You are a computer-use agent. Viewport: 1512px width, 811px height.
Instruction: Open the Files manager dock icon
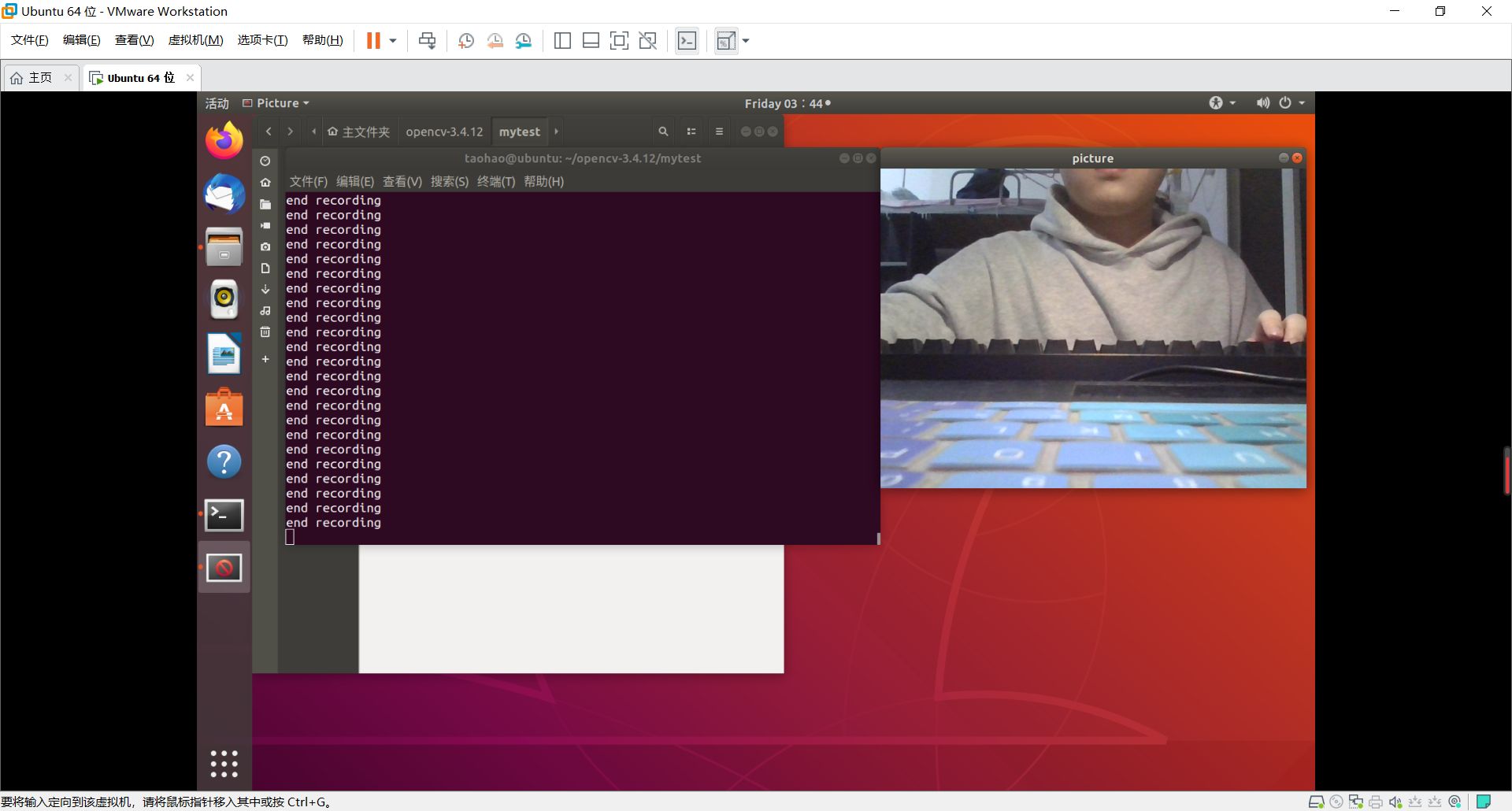tap(224, 247)
